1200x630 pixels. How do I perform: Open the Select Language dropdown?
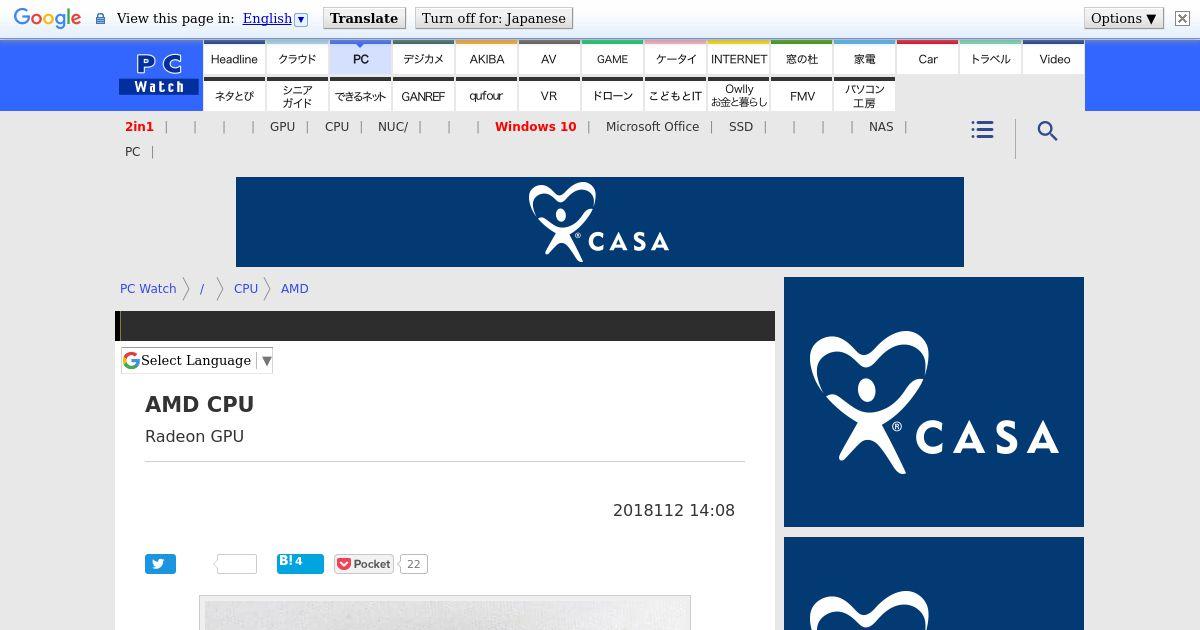point(197,360)
